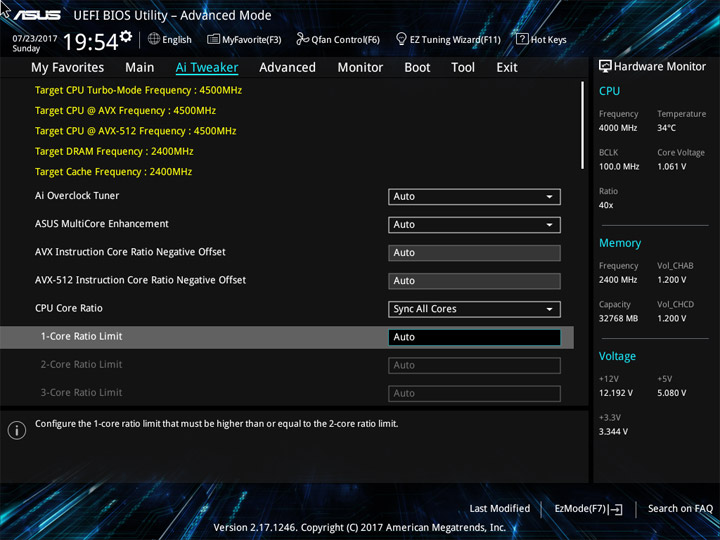Select the Ai Tweaker tab
The height and width of the screenshot is (540, 720).
click(x=207, y=68)
